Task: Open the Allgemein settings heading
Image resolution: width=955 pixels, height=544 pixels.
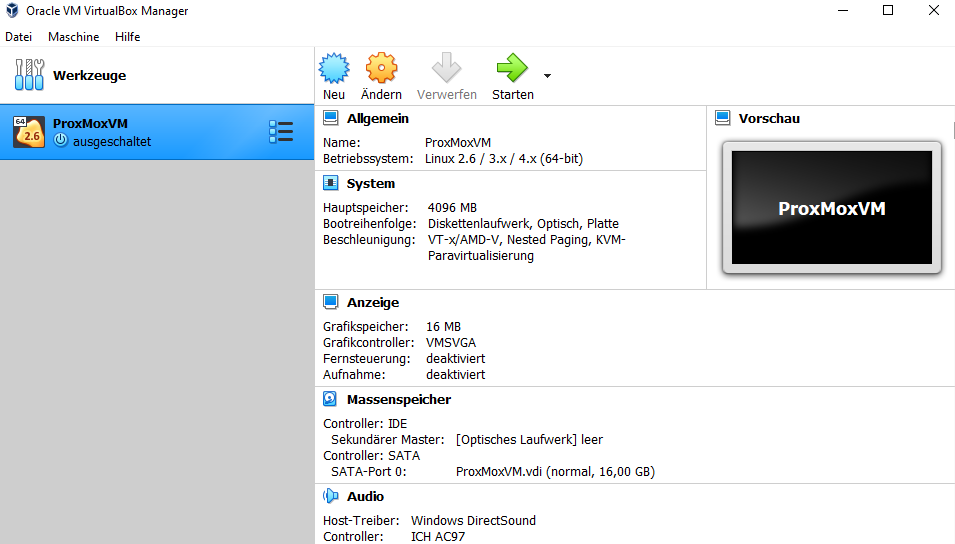Action: (378, 118)
